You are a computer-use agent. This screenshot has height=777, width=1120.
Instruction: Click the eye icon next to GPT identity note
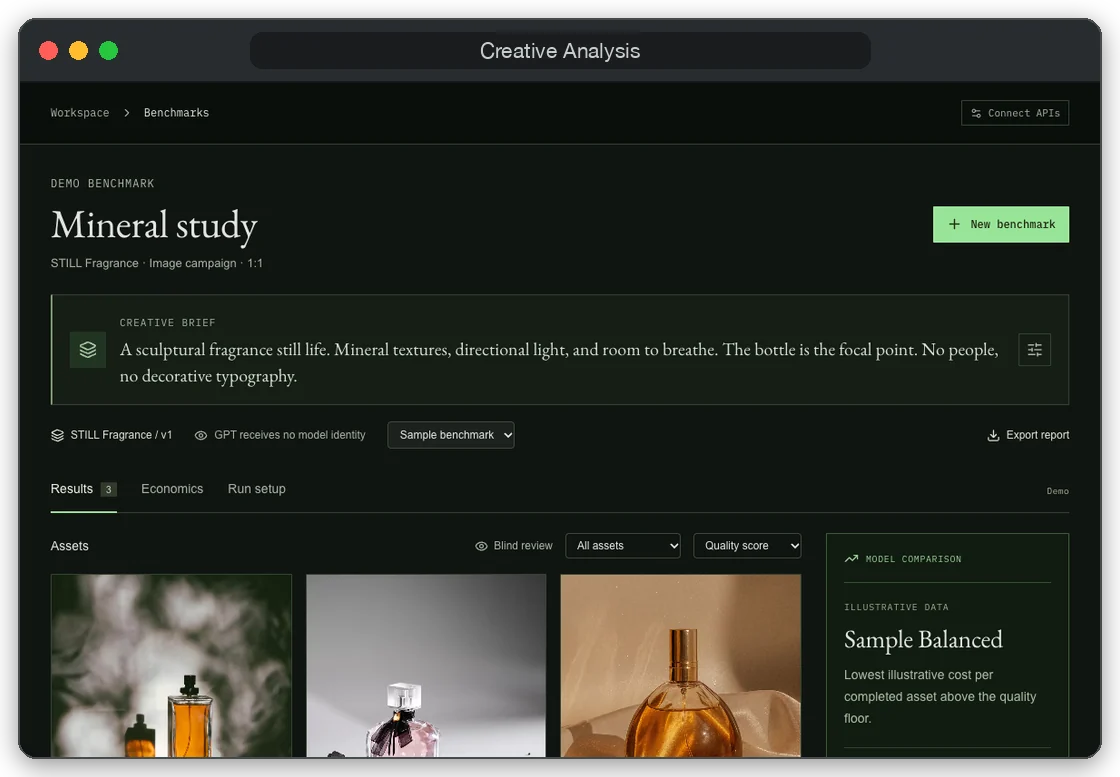click(201, 436)
